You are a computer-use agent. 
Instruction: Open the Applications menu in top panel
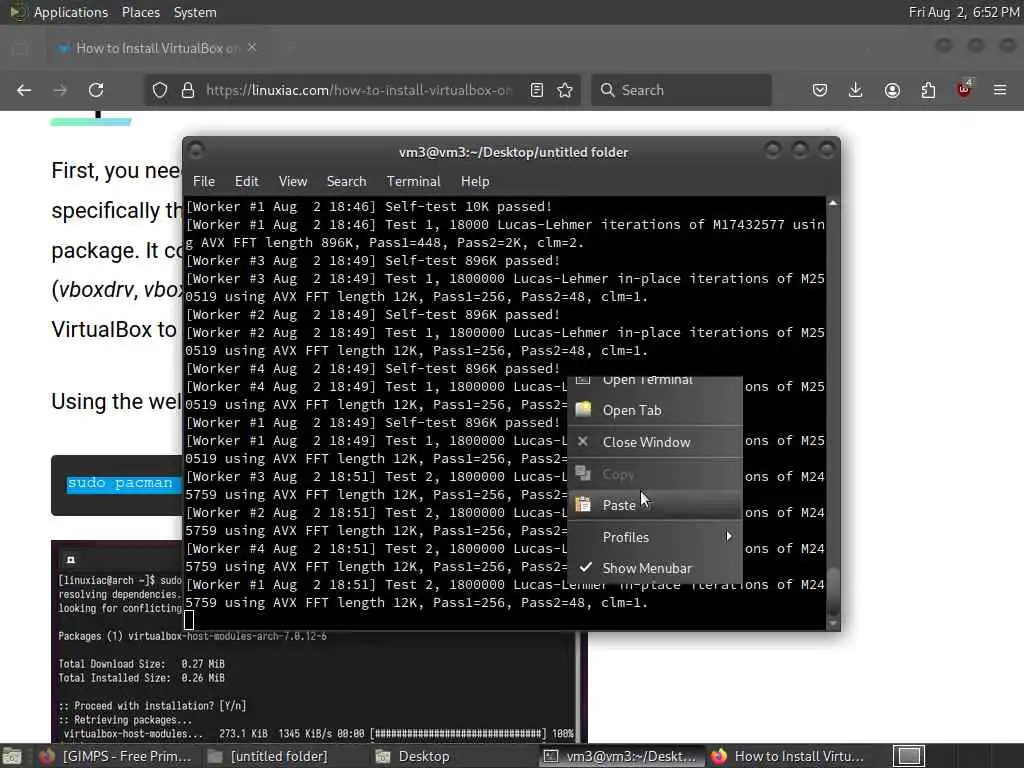71,12
